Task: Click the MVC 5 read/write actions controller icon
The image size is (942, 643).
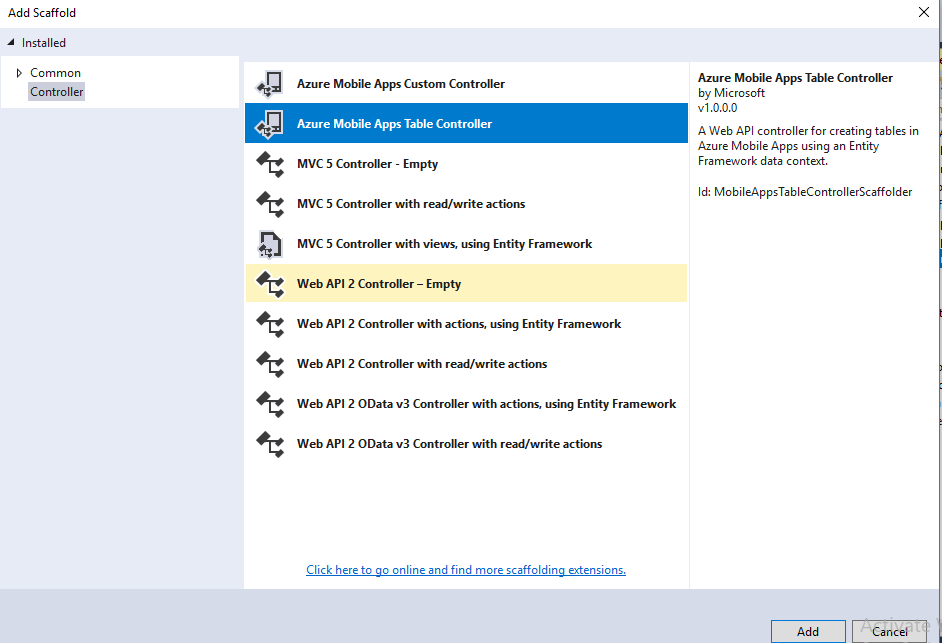Action: [270, 204]
